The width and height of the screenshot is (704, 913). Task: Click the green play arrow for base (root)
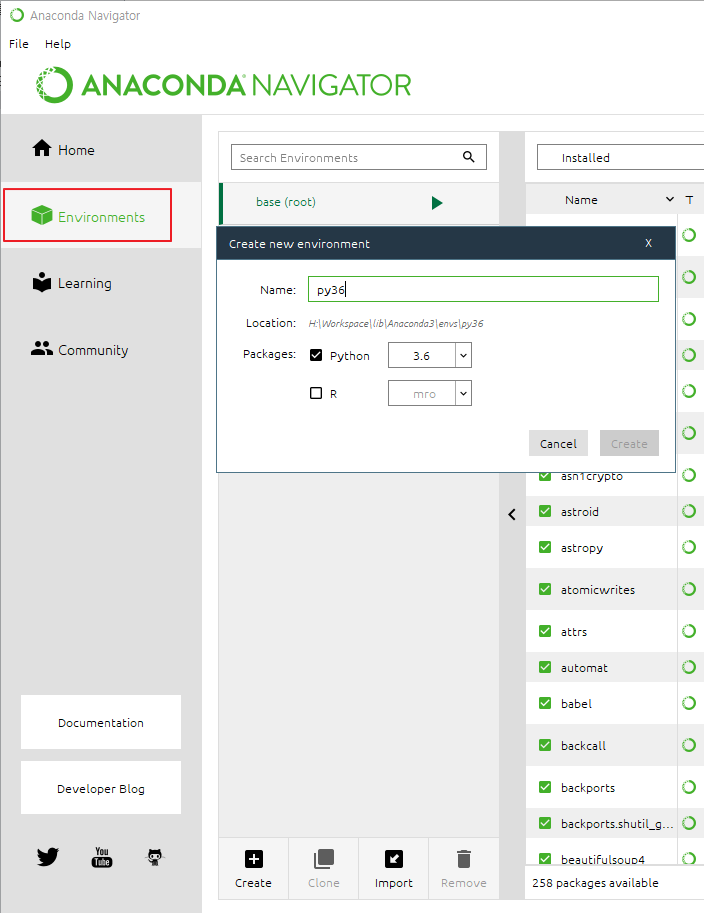click(437, 203)
